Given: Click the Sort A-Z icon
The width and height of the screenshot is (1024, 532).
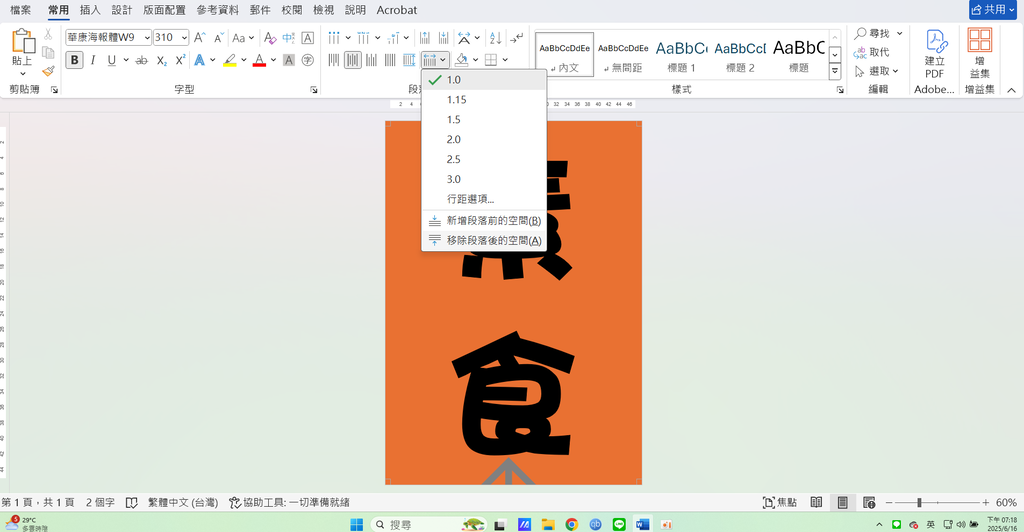Looking at the screenshot, I should (x=496, y=38).
